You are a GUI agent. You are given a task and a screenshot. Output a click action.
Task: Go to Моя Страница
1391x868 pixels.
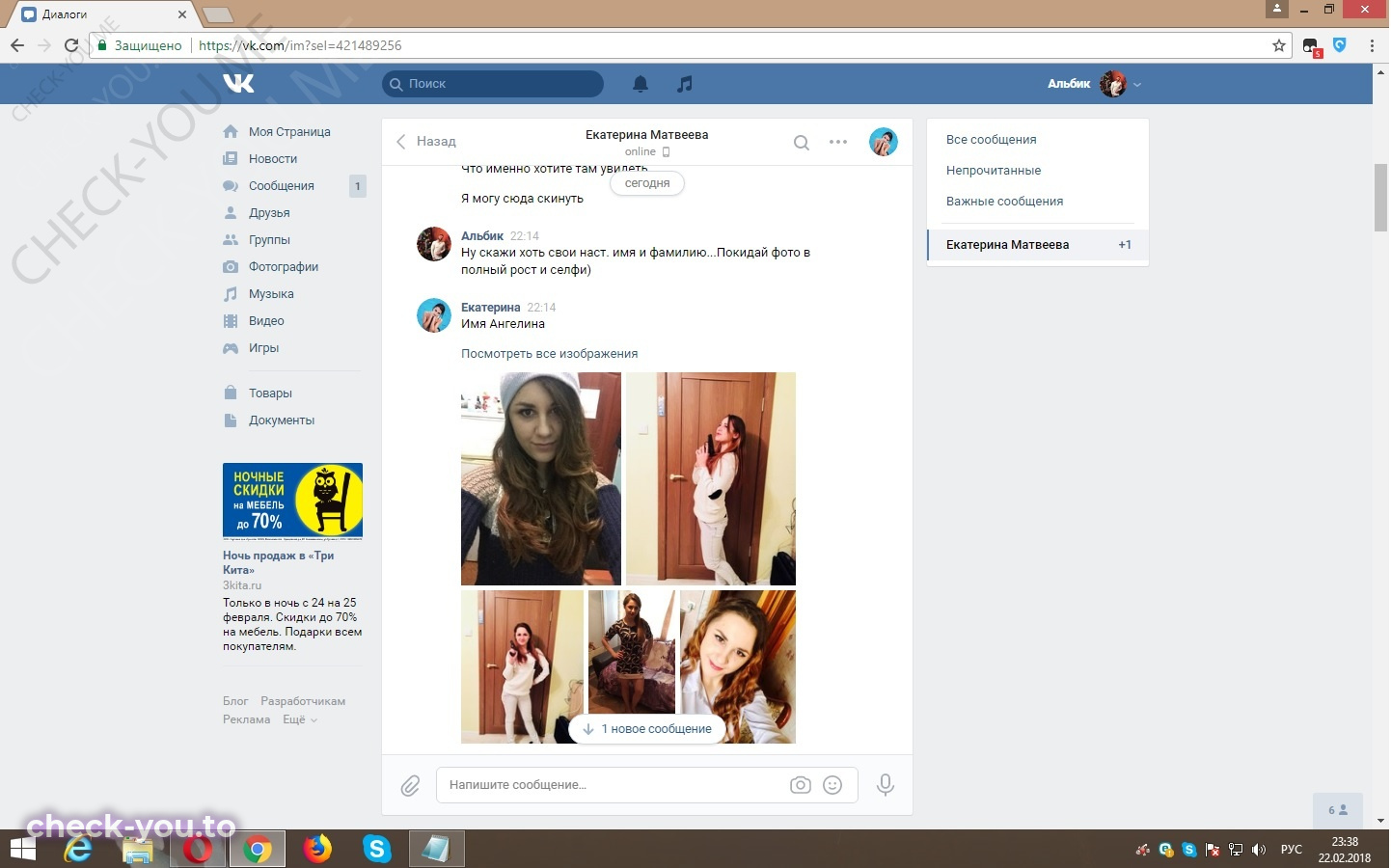(289, 132)
